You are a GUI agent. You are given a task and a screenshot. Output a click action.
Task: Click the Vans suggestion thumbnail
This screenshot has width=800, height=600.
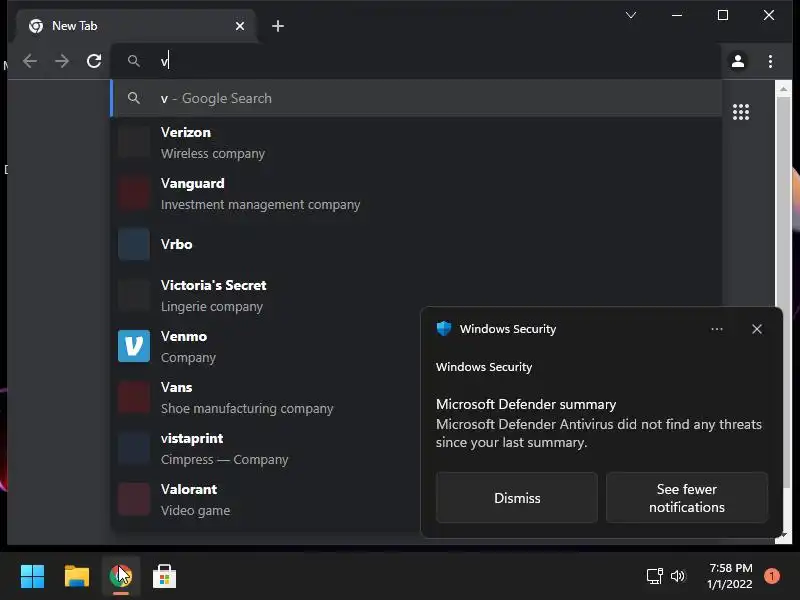click(134, 397)
